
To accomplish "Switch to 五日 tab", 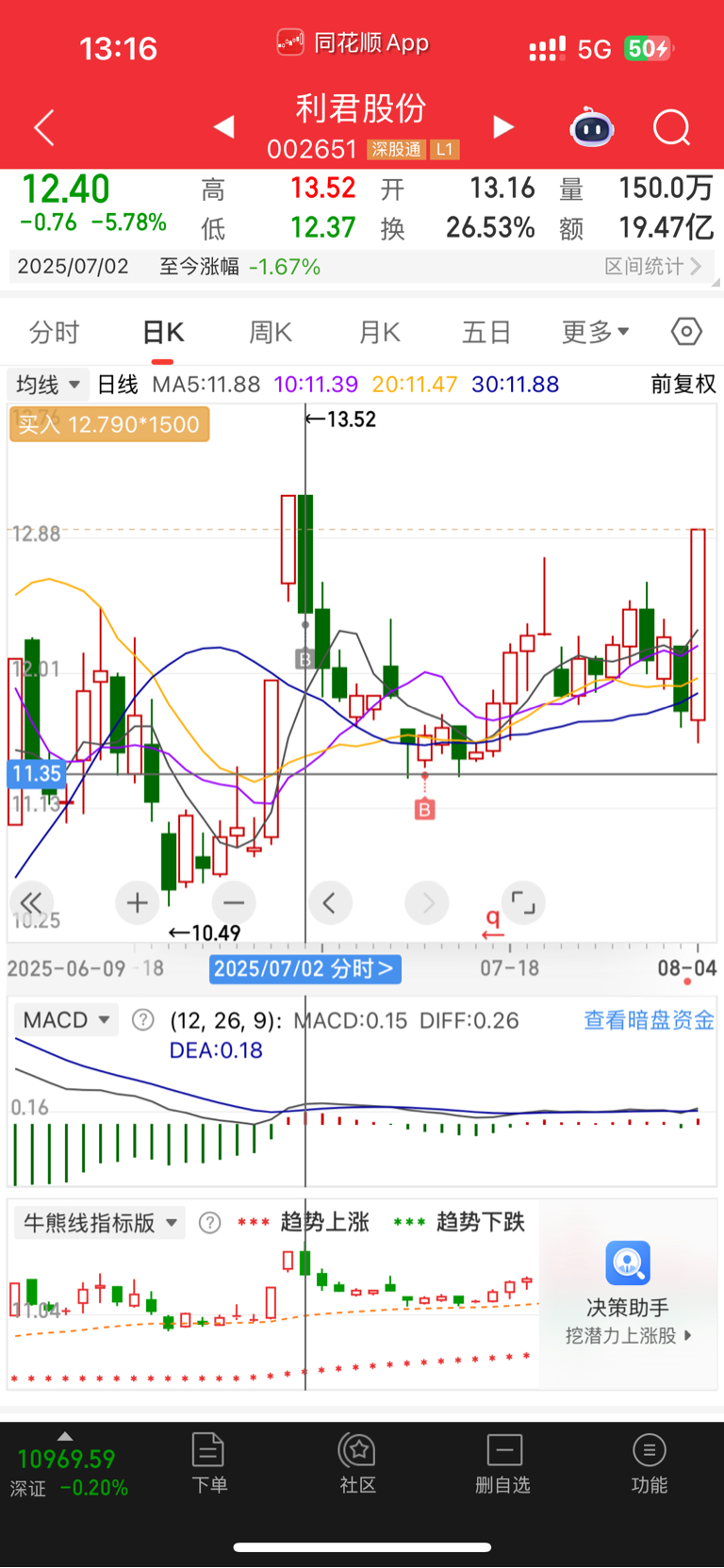I will [486, 332].
